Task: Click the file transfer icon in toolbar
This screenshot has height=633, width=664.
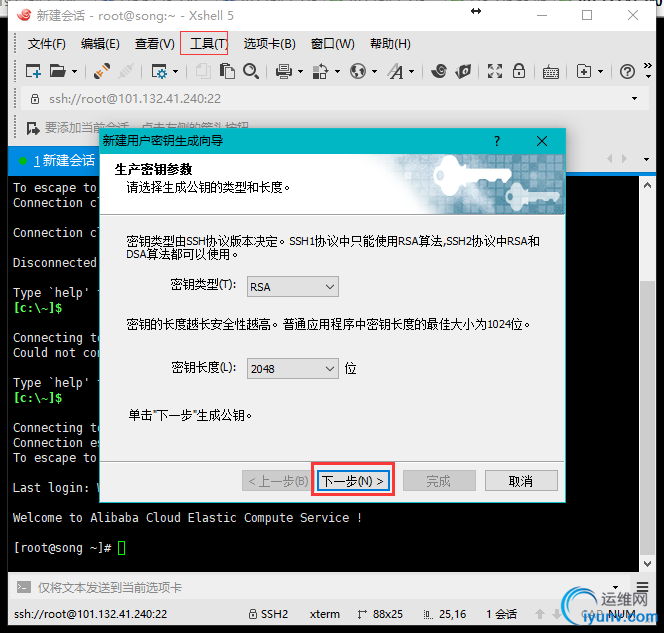Action: pos(321,71)
